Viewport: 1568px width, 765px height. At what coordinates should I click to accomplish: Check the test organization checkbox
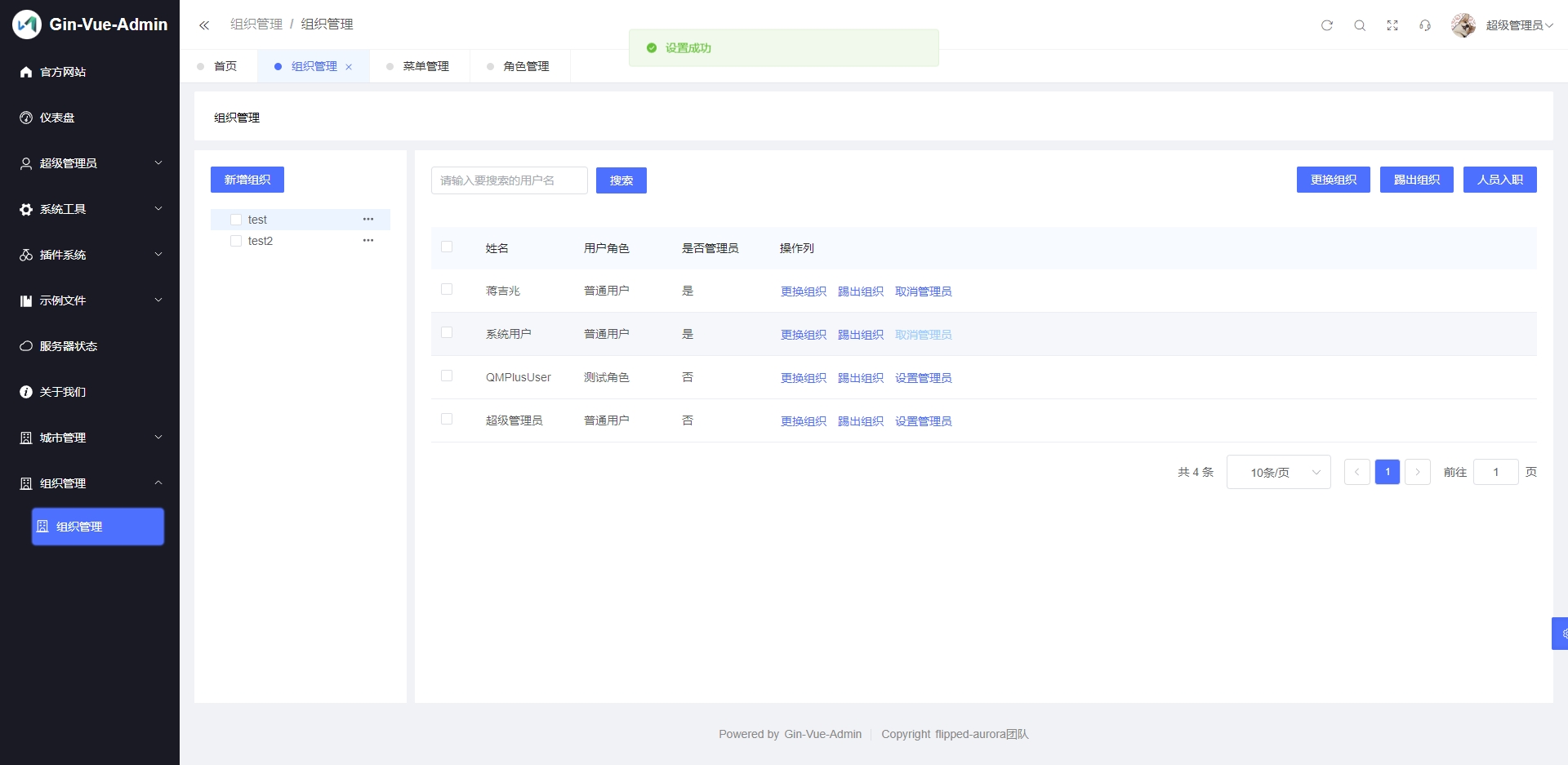click(x=236, y=220)
